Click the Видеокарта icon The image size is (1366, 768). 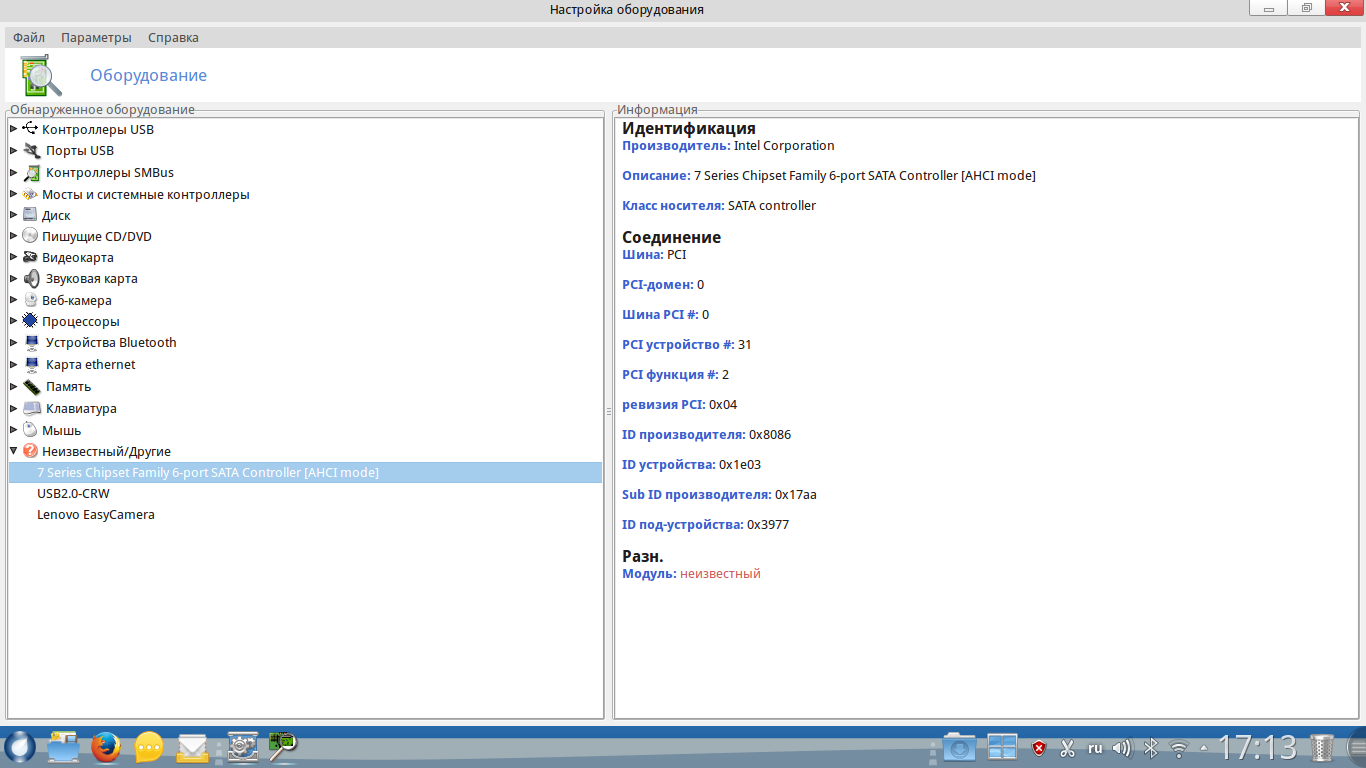pos(30,257)
